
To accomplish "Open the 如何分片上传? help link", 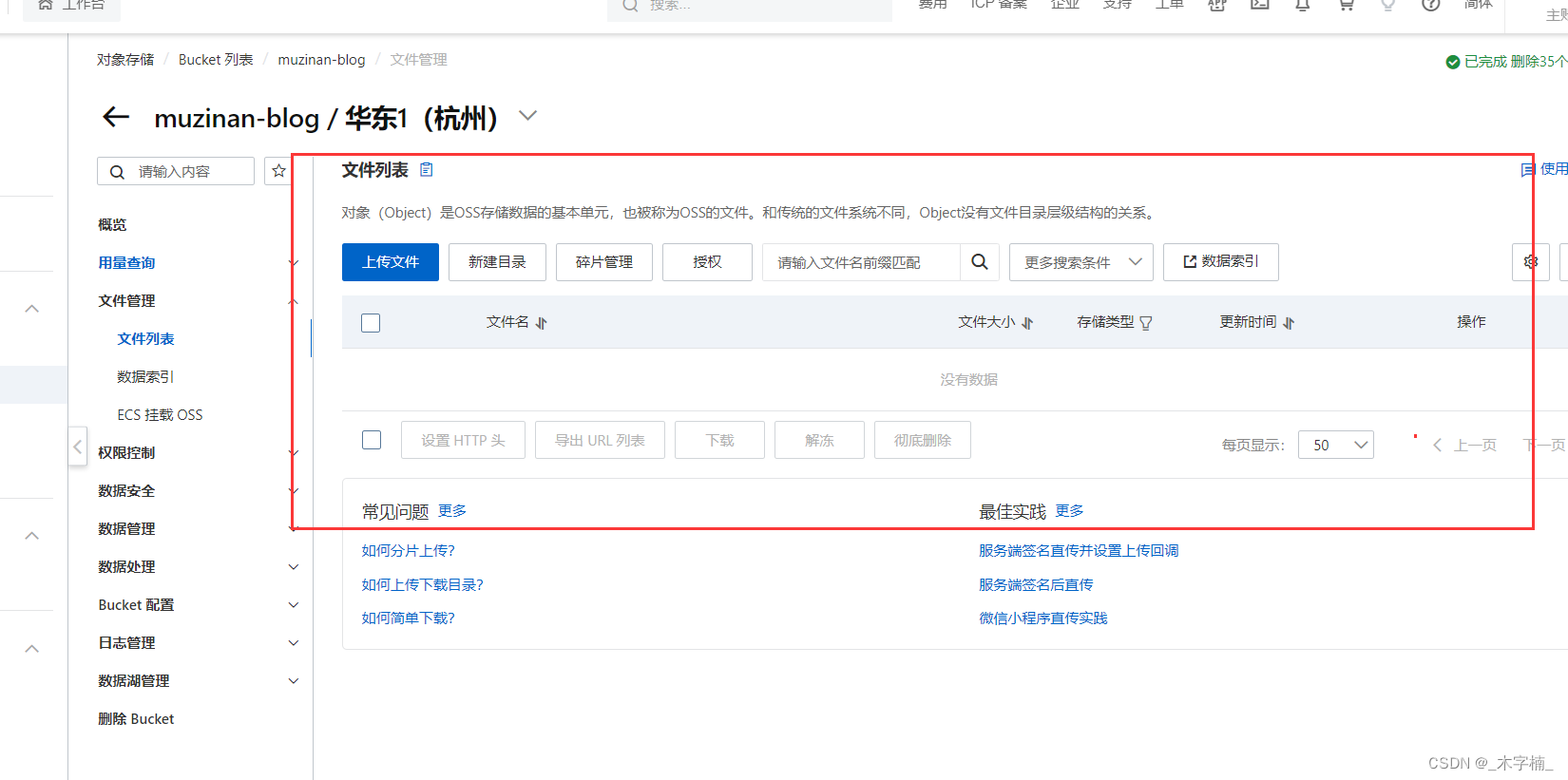I will coord(409,551).
